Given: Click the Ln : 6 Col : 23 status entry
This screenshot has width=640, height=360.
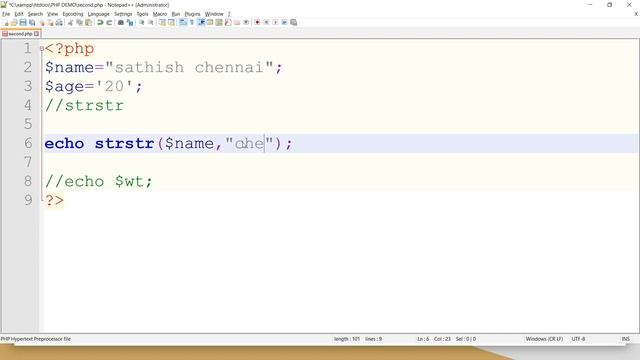Looking at the screenshot, I should click(x=433, y=339).
